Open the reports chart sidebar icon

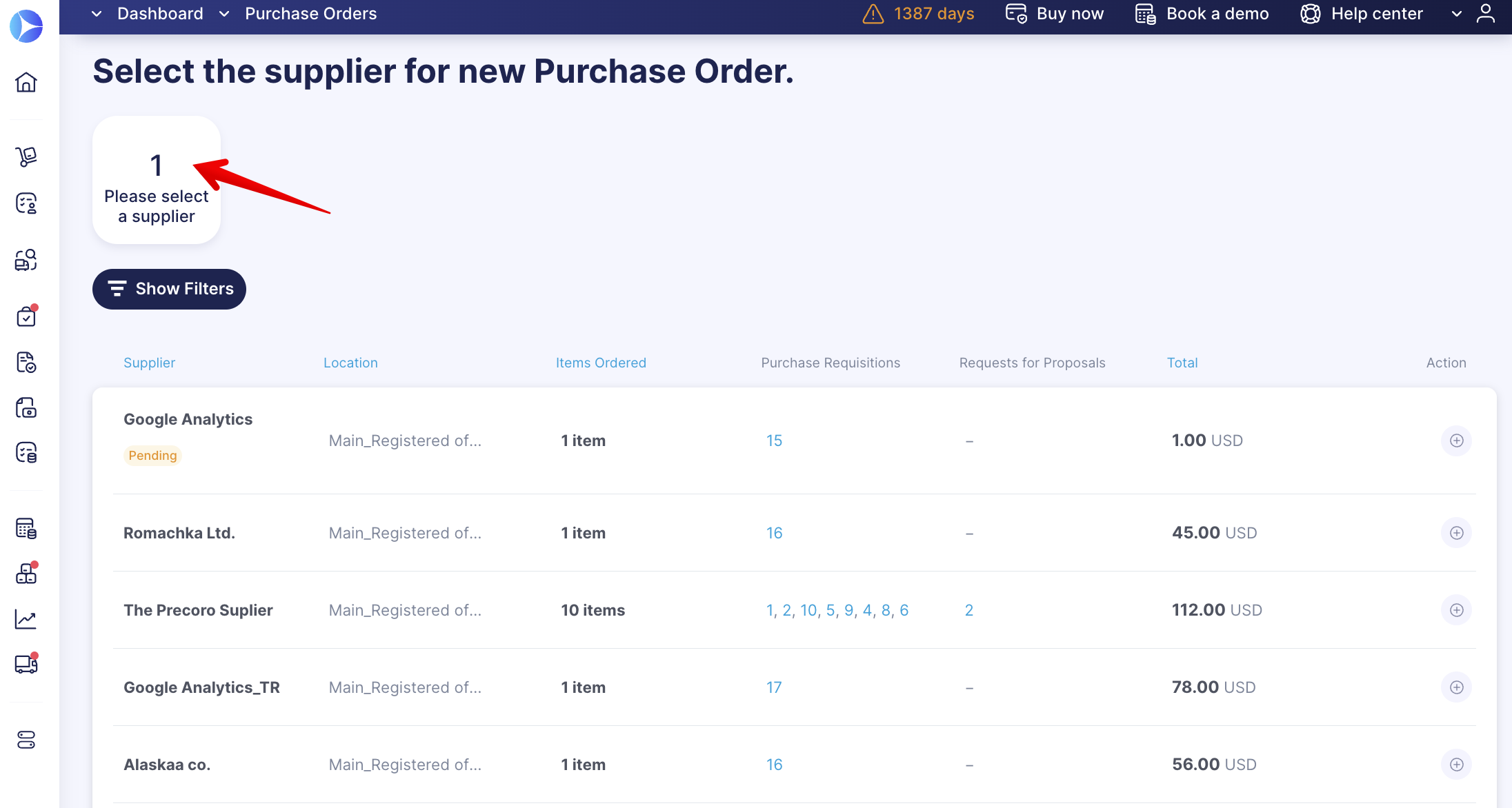click(26, 619)
